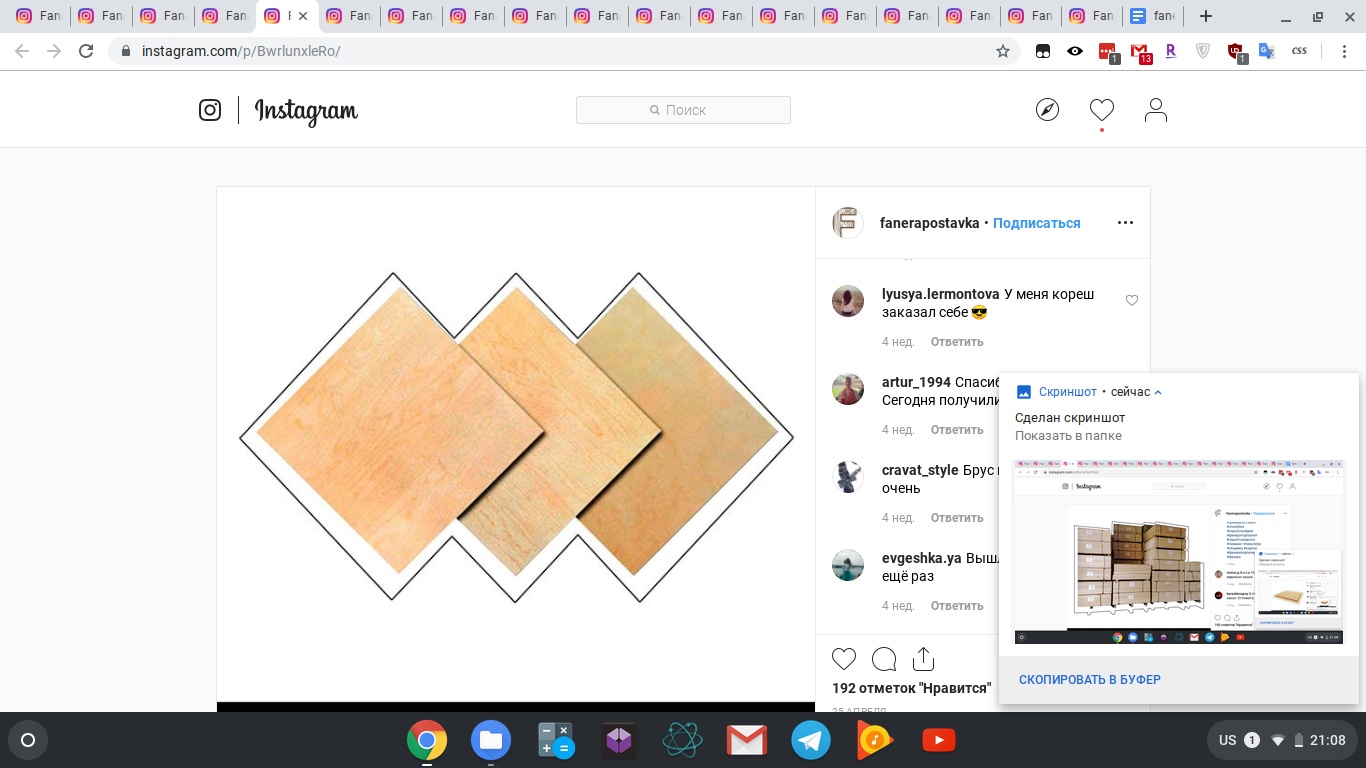
Task: Launch Telegram from the shelf
Action: (811, 740)
